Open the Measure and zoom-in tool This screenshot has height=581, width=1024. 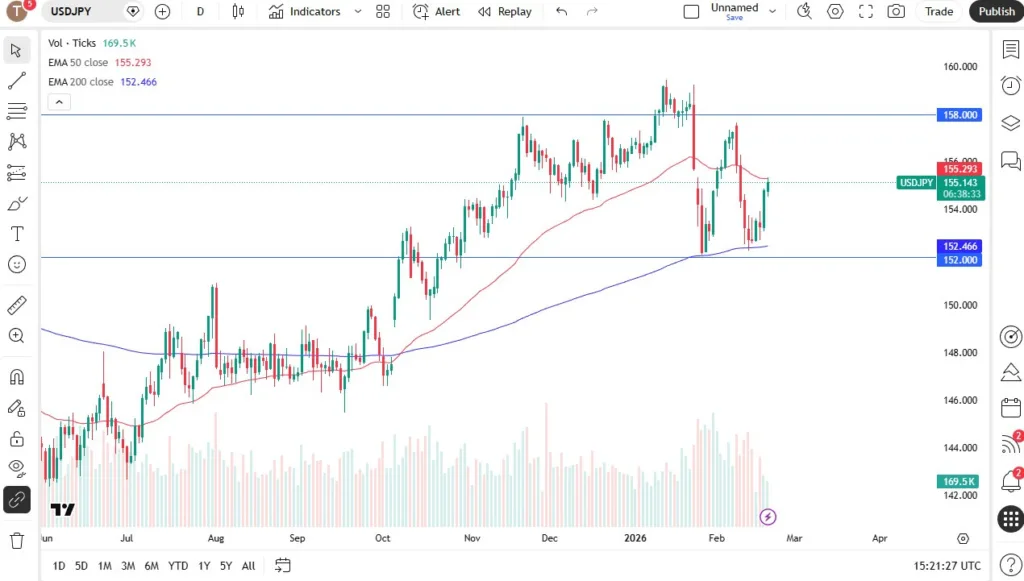click(16, 337)
